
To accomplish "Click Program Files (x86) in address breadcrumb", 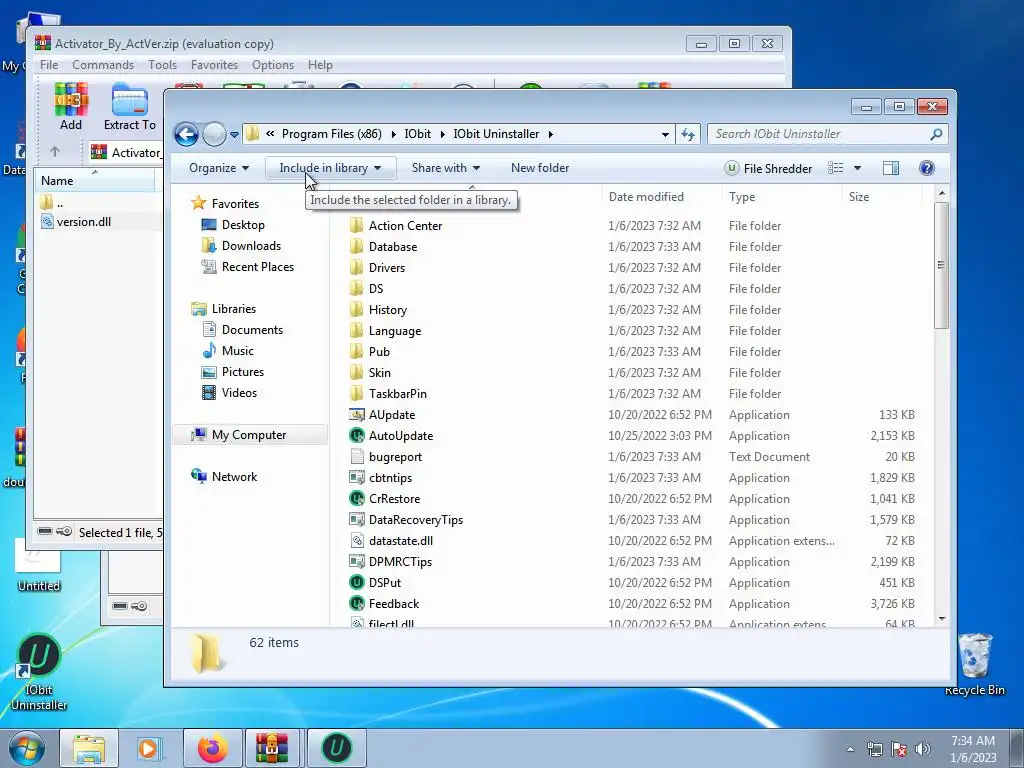I will 331,134.
